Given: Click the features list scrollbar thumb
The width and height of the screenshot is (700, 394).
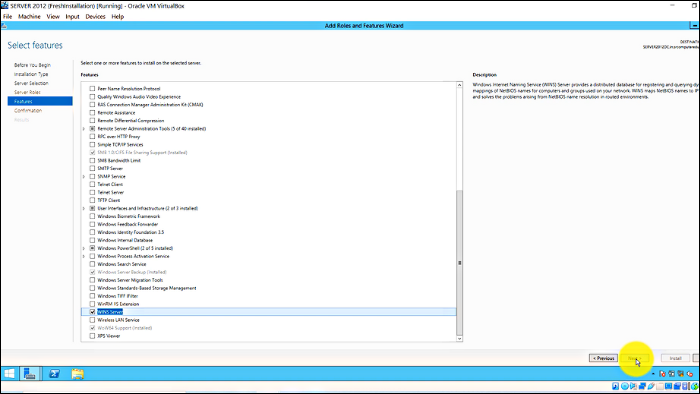Looking at the screenshot, I should (x=459, y=263).
